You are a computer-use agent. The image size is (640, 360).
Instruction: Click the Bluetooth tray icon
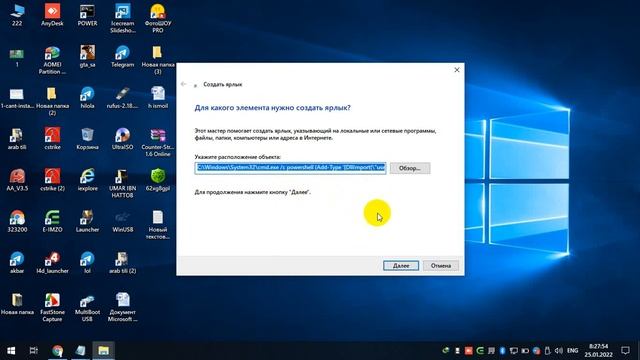click(x=502, y=351)
